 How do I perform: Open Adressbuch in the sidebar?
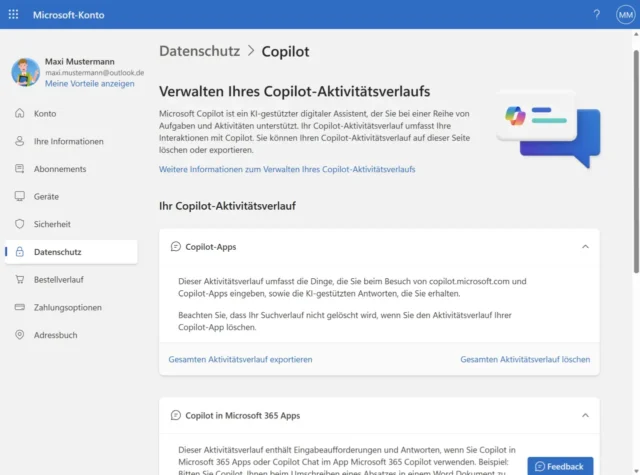pyautogui.click(x=71, y=335)
